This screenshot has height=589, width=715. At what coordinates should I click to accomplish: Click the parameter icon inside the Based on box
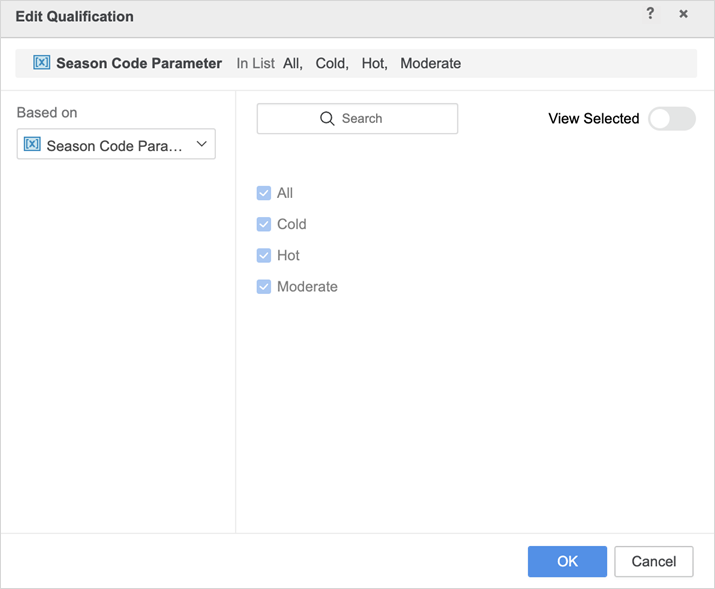[32, 145]
